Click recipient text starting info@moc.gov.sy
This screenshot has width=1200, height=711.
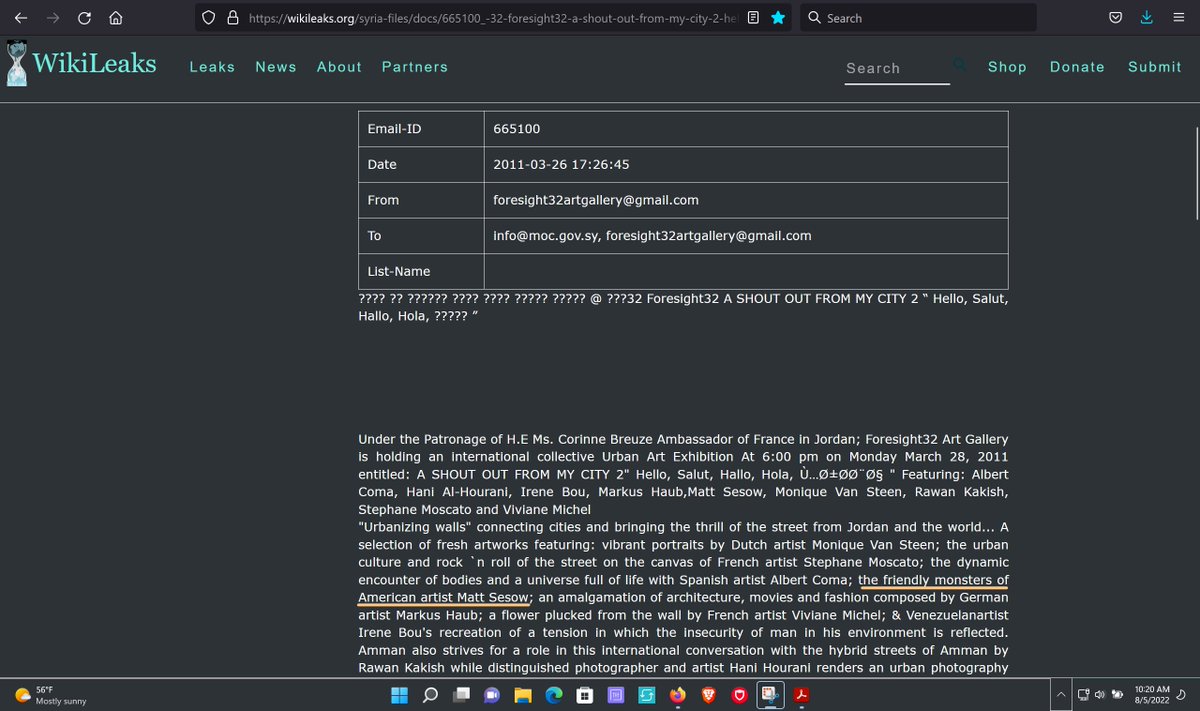[652, 236]
